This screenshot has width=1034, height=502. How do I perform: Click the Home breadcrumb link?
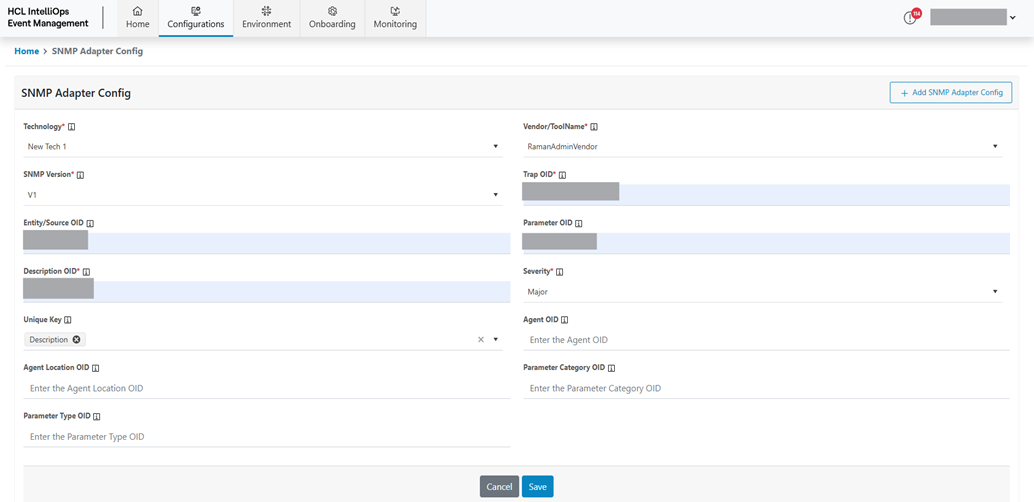click(26, 51)
